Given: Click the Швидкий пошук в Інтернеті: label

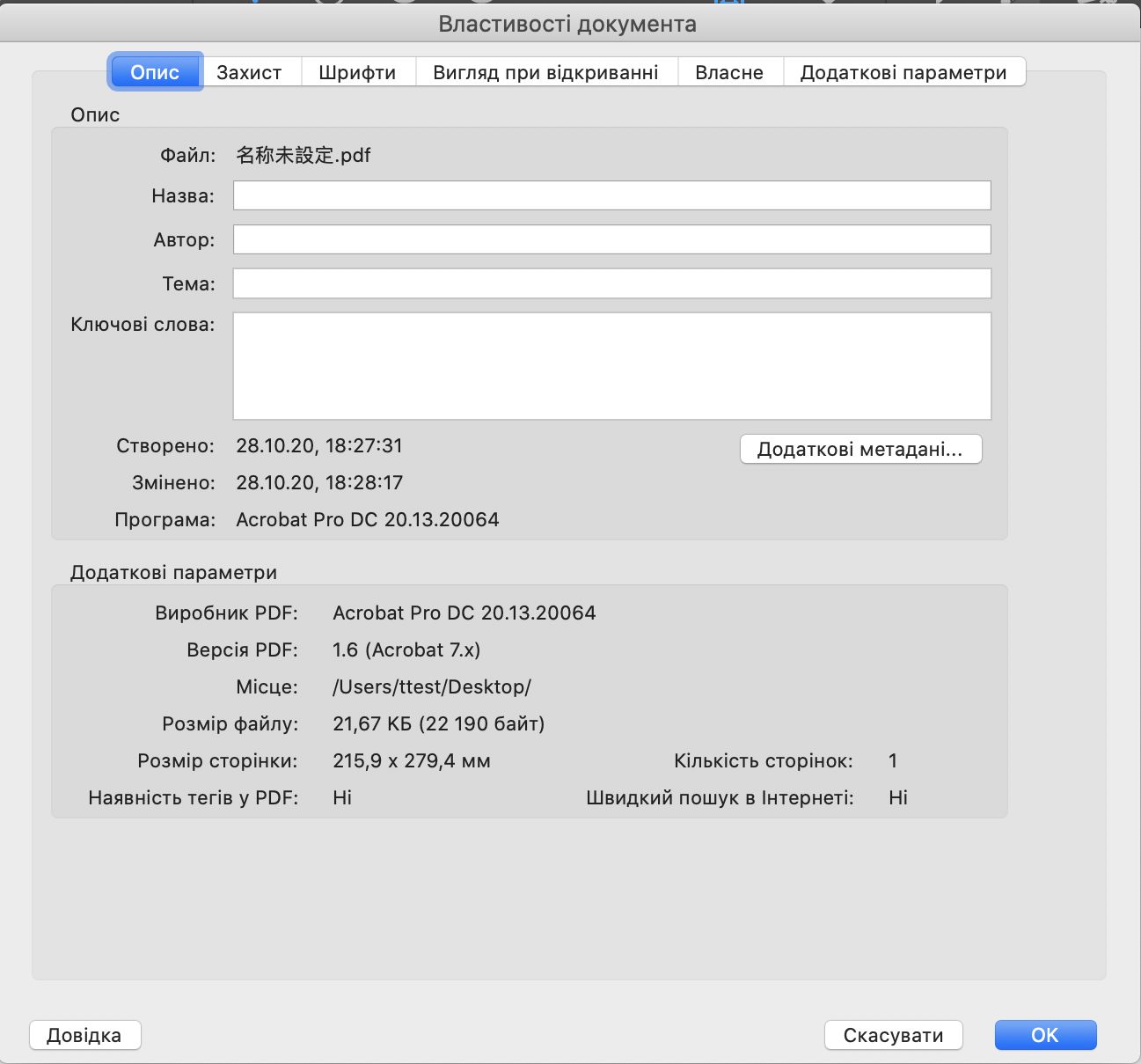Looking at the screenshot, I should (720, 798).
